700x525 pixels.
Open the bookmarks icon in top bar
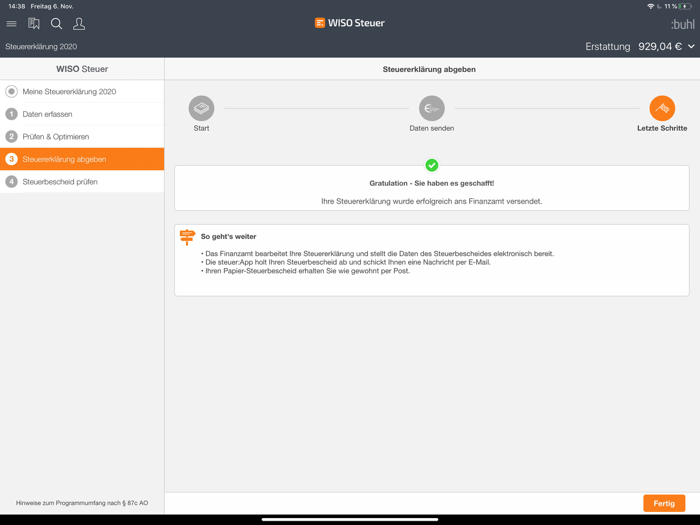(34, 24)
